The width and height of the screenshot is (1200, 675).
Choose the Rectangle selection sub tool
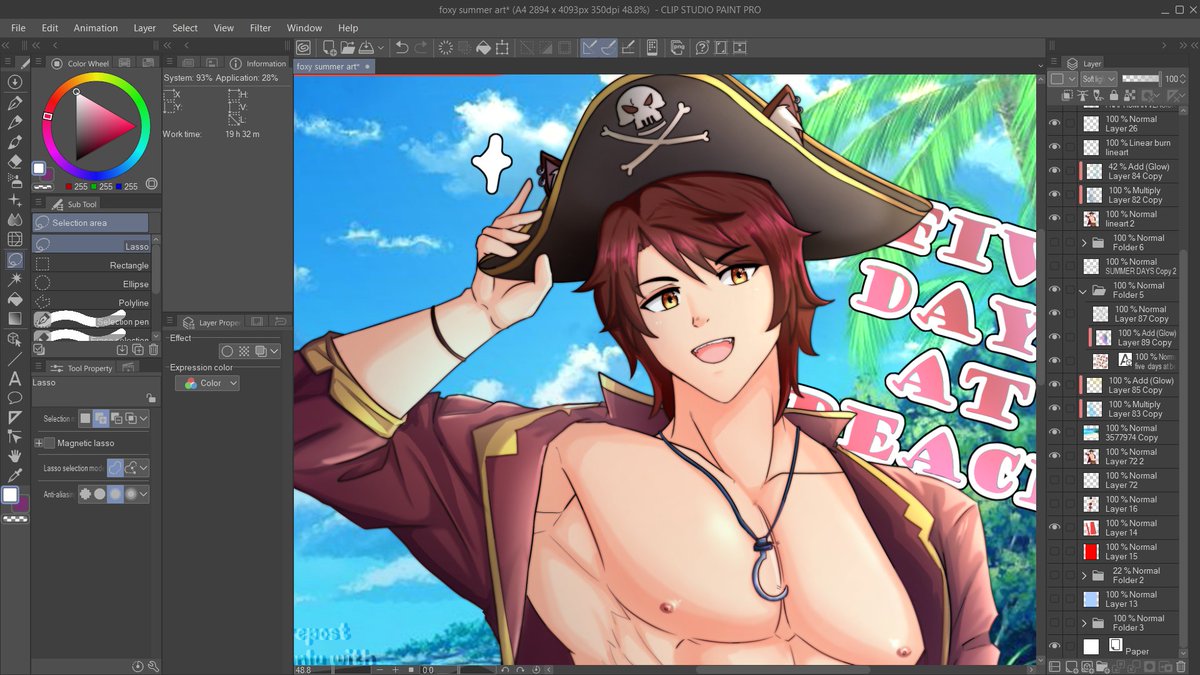[91, 265]
